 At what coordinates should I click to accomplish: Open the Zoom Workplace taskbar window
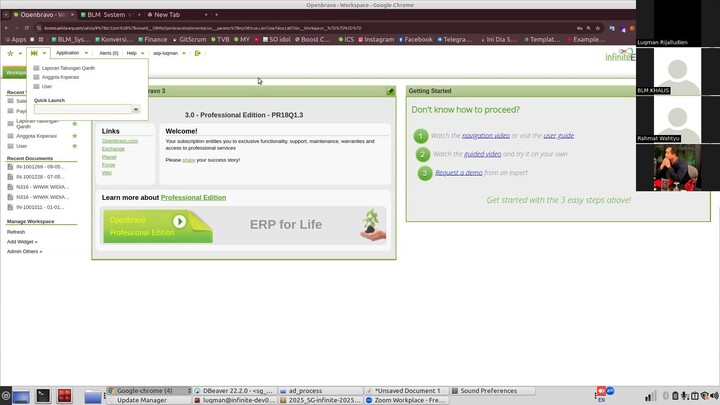point(406,400)
